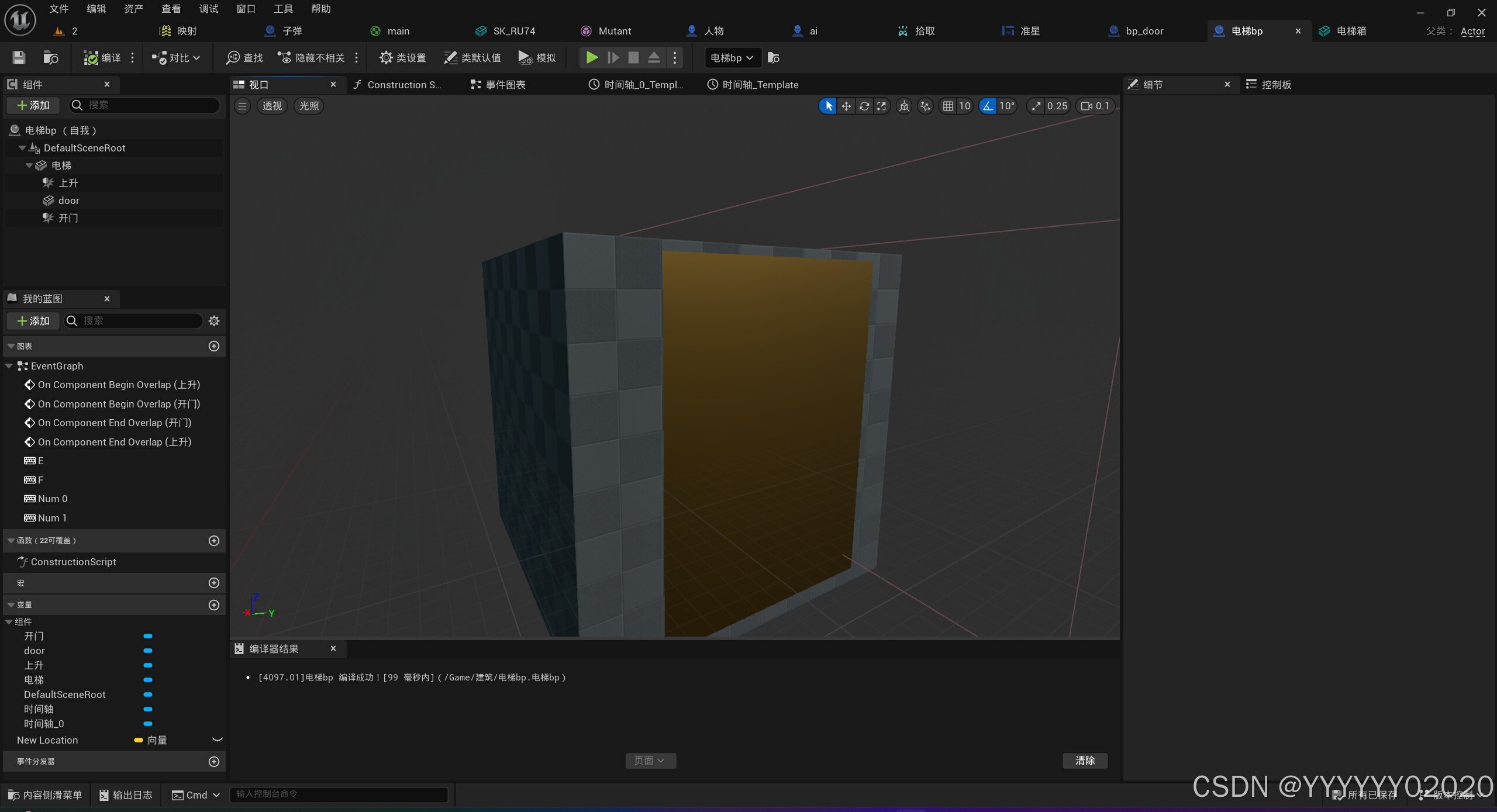Select the scale transform tool icon
1497x812 pixels.
tap(881, 106)
